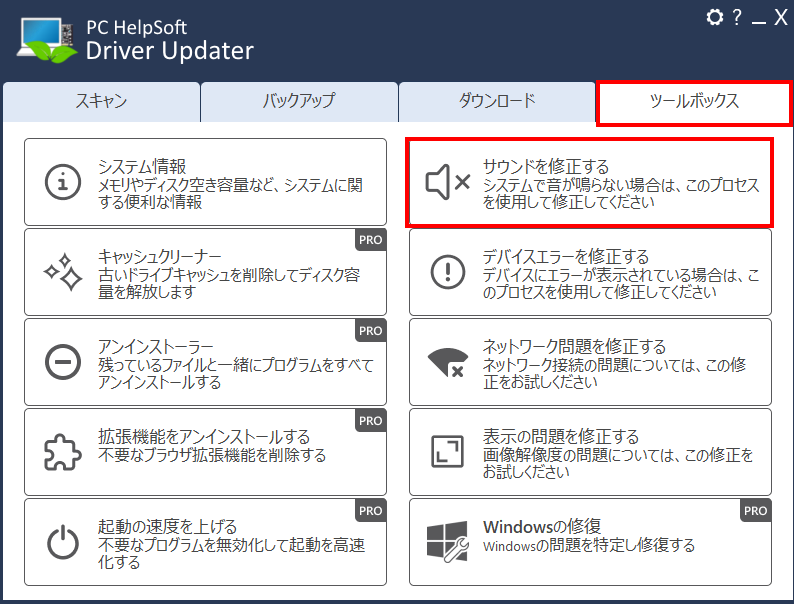Switch to the バックアップ tab
Image resolution: width=794 pixels, height=604 pixels.
(x=299, y=101)
